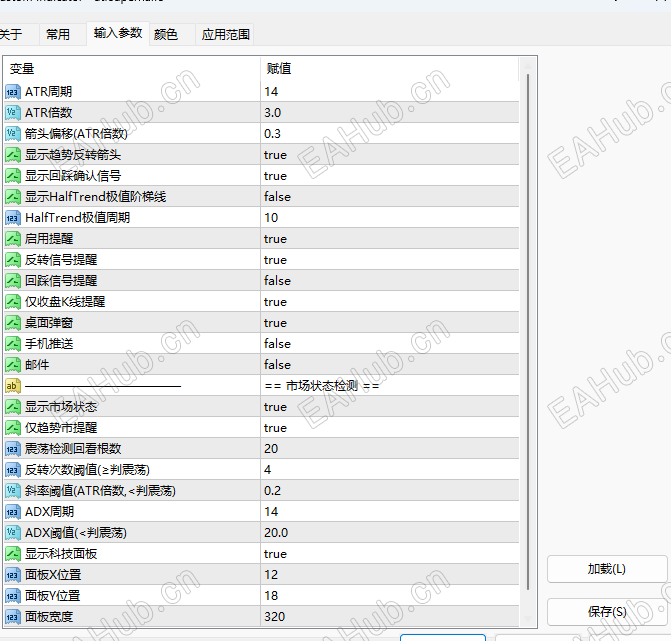The image size is (671, 641).
Task: Click the integer icon beside HalfTrend极值周期
Action: point(13,218)
